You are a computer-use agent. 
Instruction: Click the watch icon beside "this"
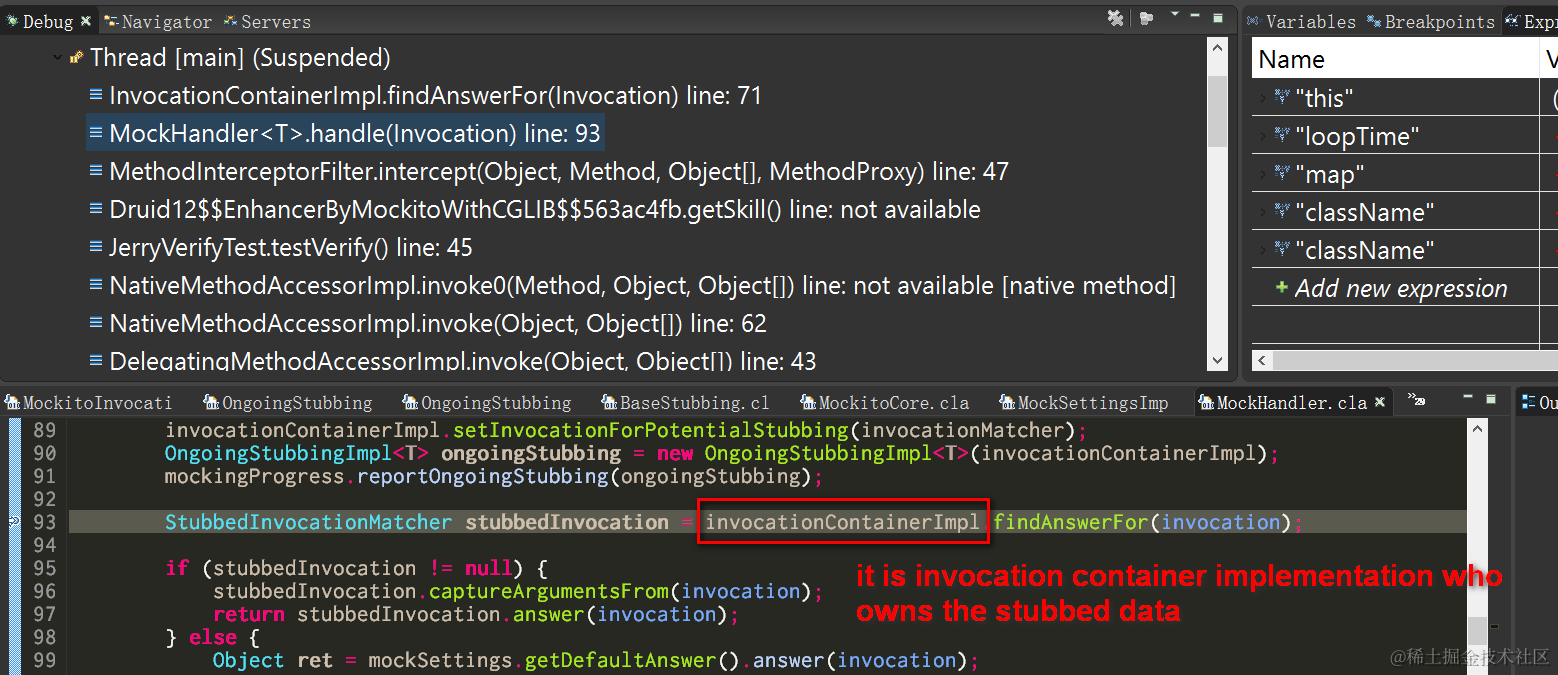[1282, 97]
